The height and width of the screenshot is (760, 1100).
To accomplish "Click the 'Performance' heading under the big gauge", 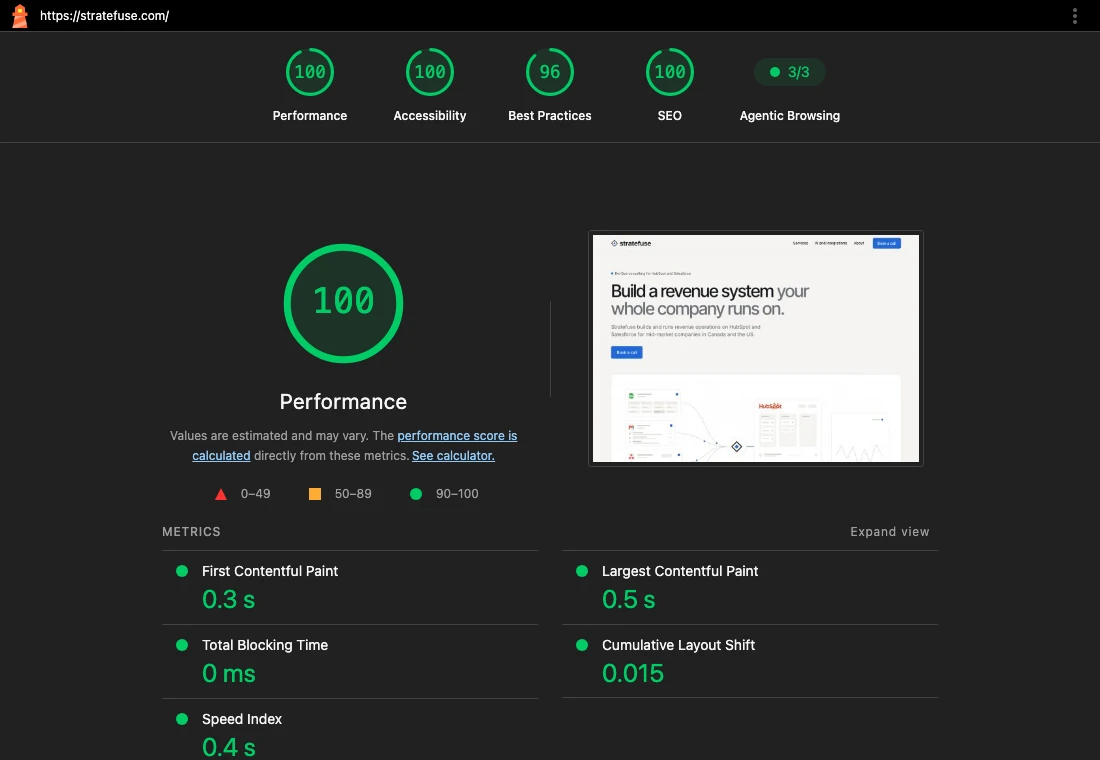I will 343,401.
